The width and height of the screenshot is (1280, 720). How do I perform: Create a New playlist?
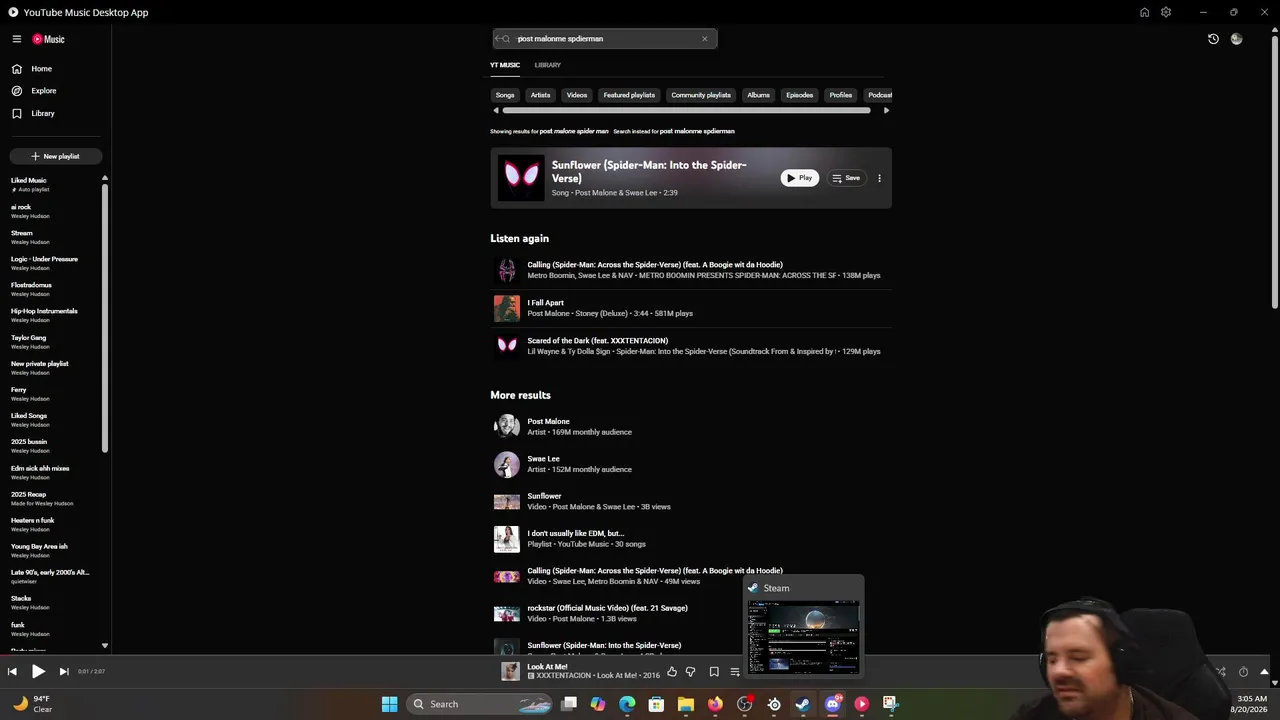coord(55,156)
